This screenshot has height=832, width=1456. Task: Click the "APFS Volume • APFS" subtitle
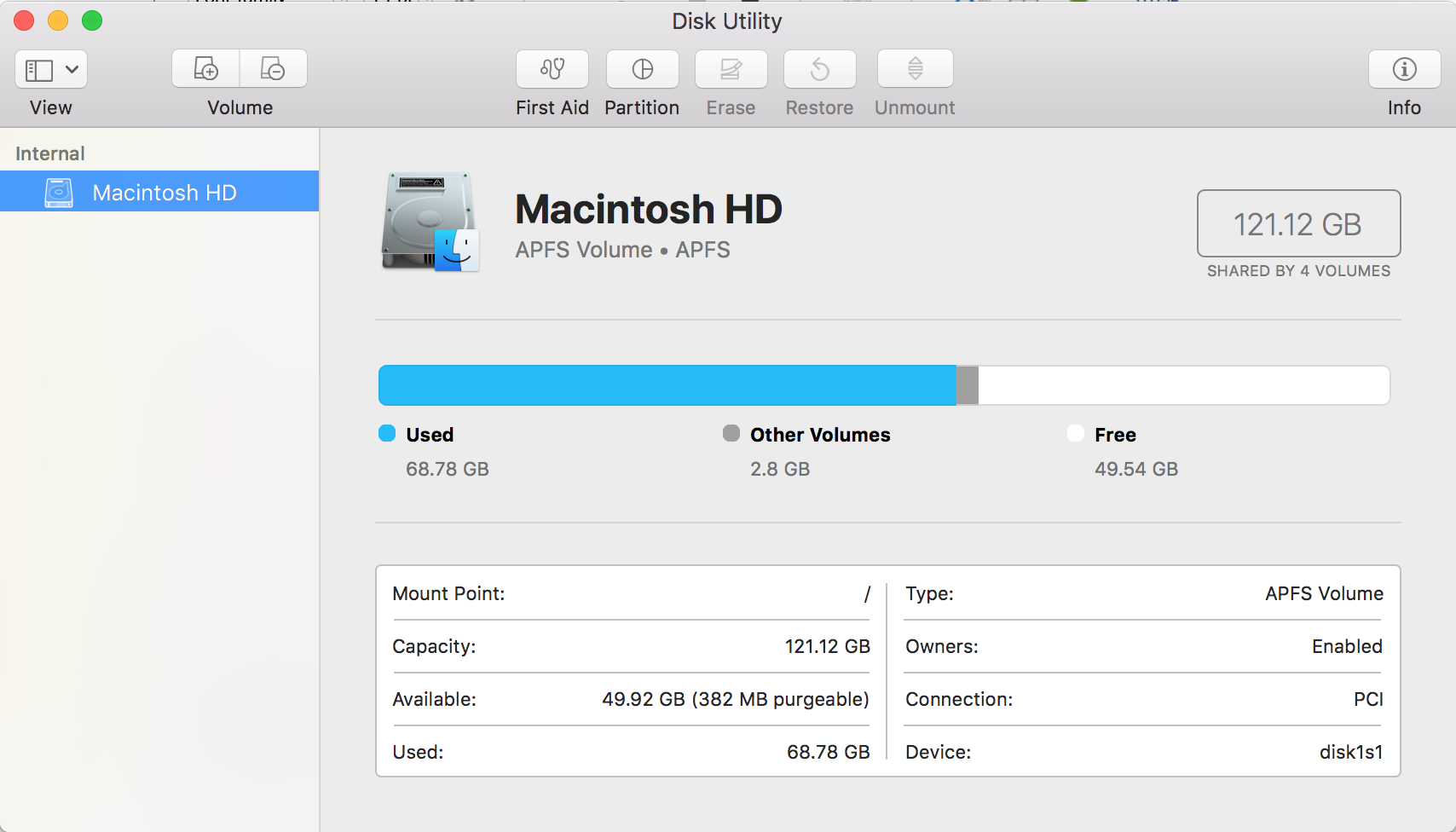pyautogui.click(x=623, y=250)
